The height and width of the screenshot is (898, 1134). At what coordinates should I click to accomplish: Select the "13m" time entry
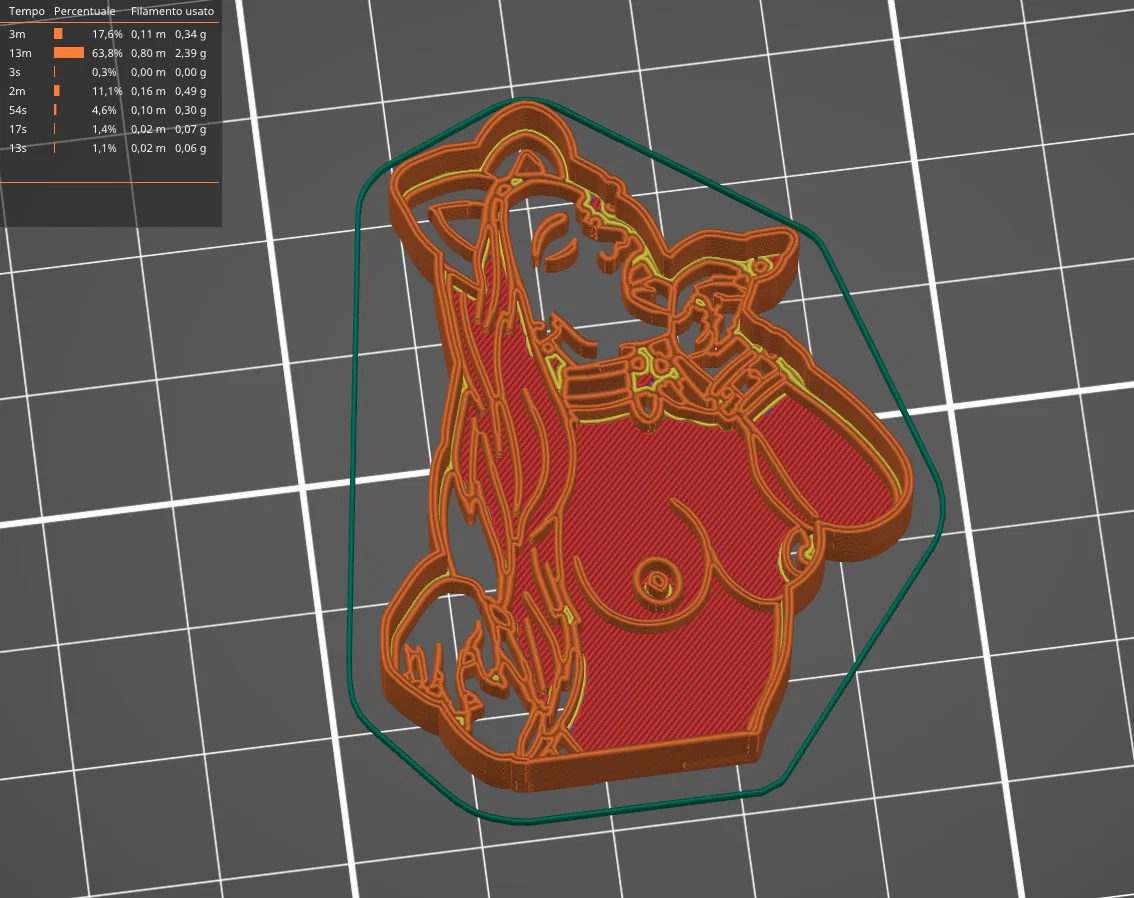[x=20, y=53]
